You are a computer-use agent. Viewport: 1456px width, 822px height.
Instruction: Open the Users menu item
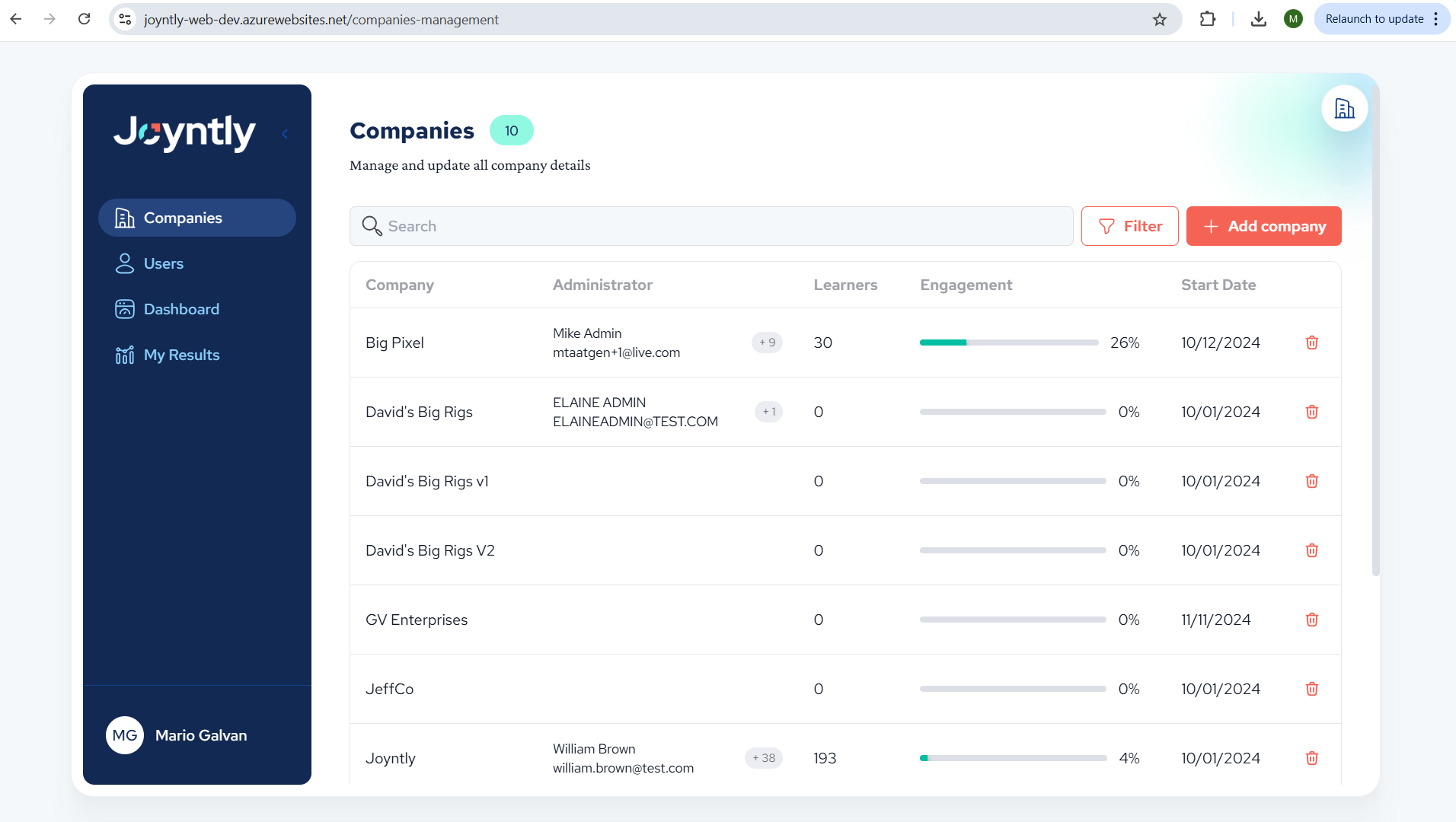(163, 263)
